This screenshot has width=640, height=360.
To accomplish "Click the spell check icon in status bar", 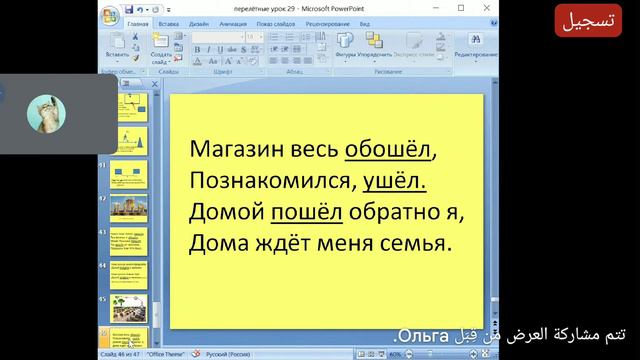I will point(196,353).
